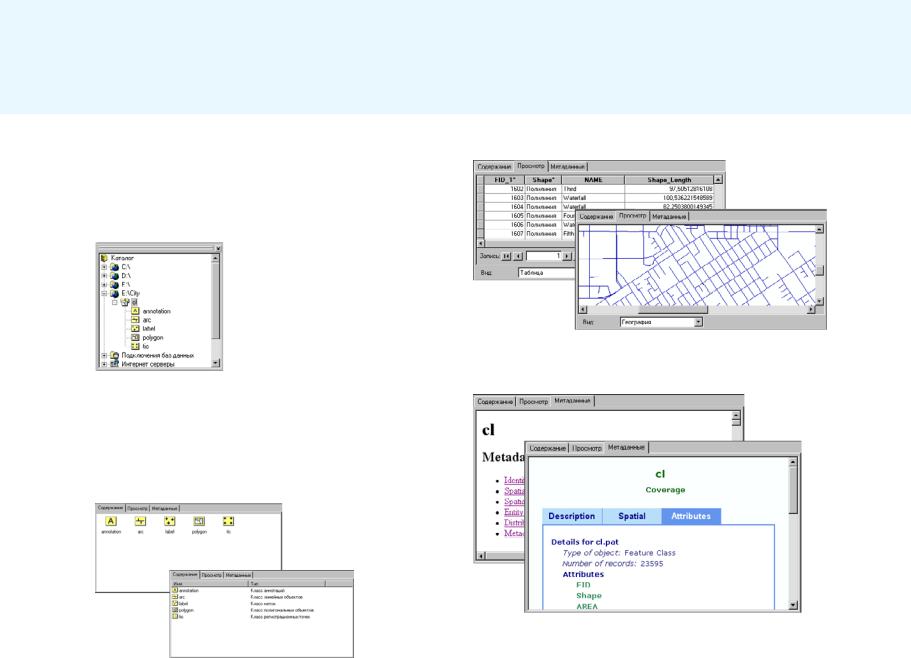Open the Spatial tab in cl Coverage metadata

[x=632, y=516]
